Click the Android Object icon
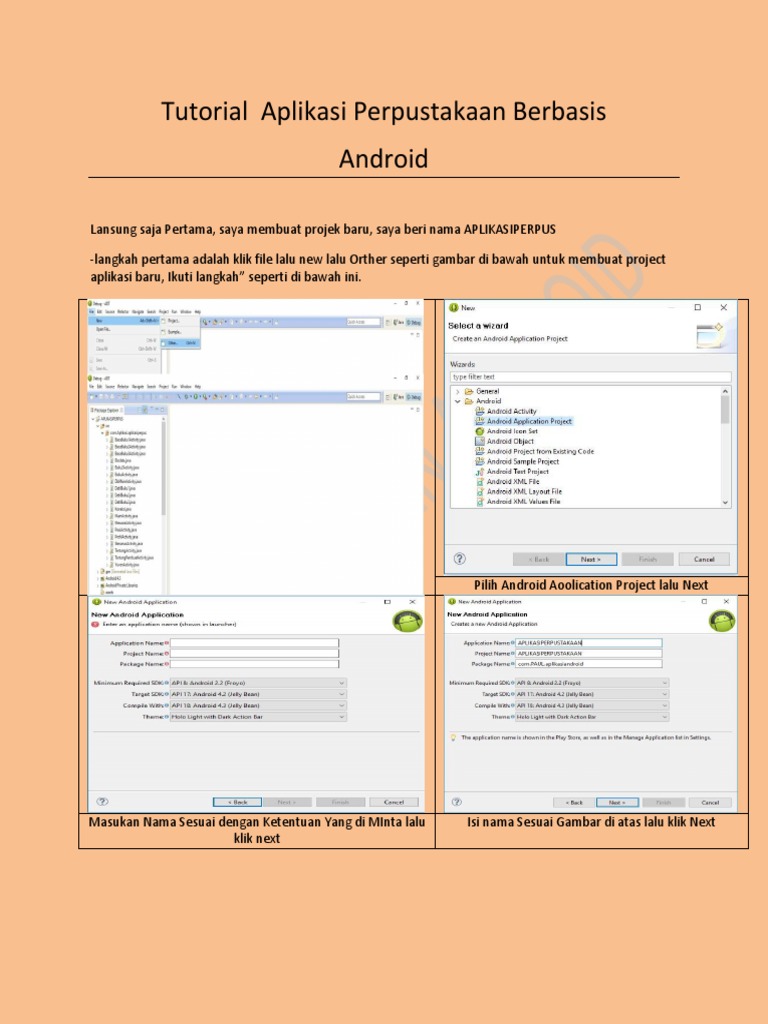The width and height of the screenshot is (768, 1024). point(479,441)
